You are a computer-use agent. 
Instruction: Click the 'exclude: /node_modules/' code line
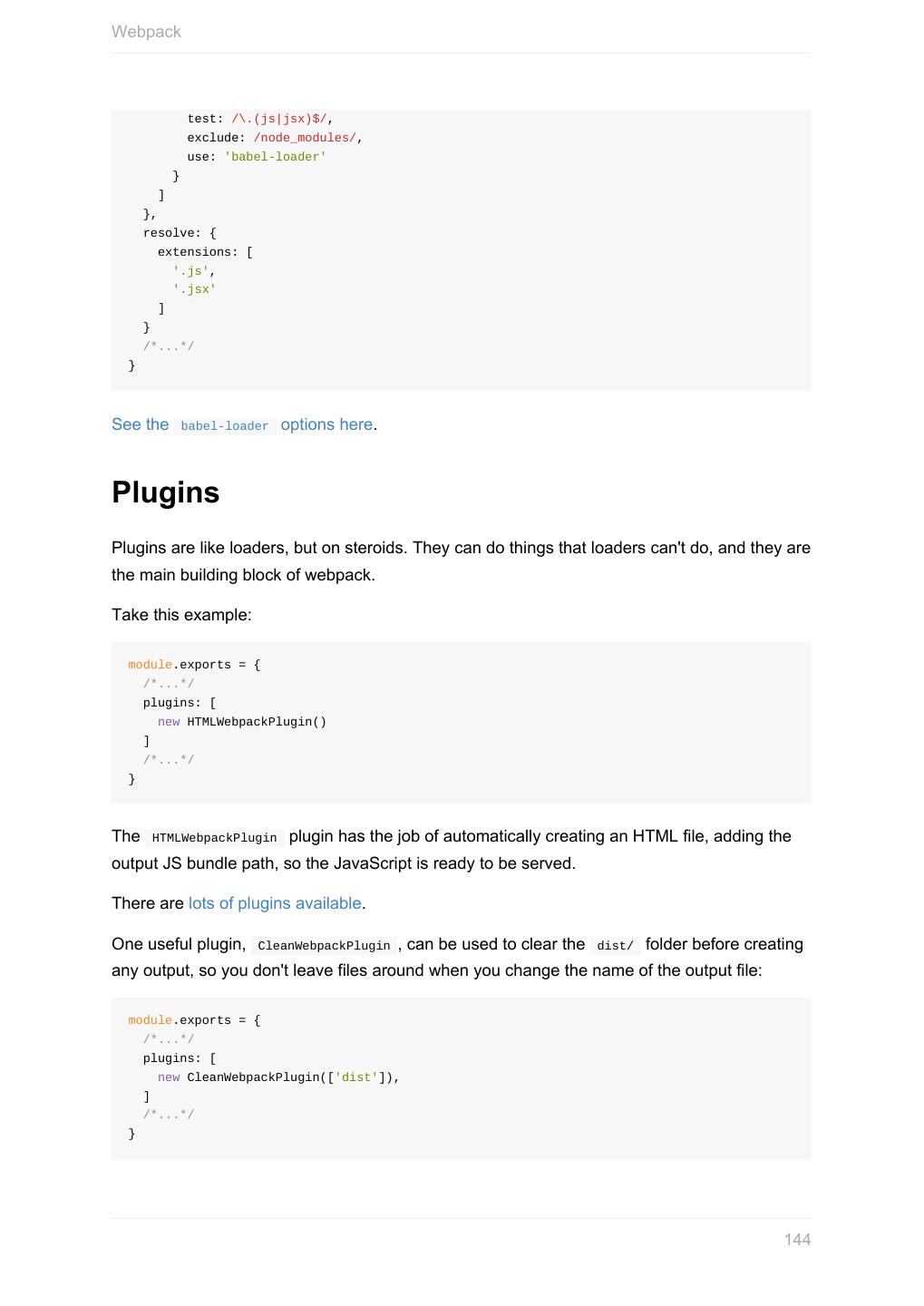(x=275, y=138)
